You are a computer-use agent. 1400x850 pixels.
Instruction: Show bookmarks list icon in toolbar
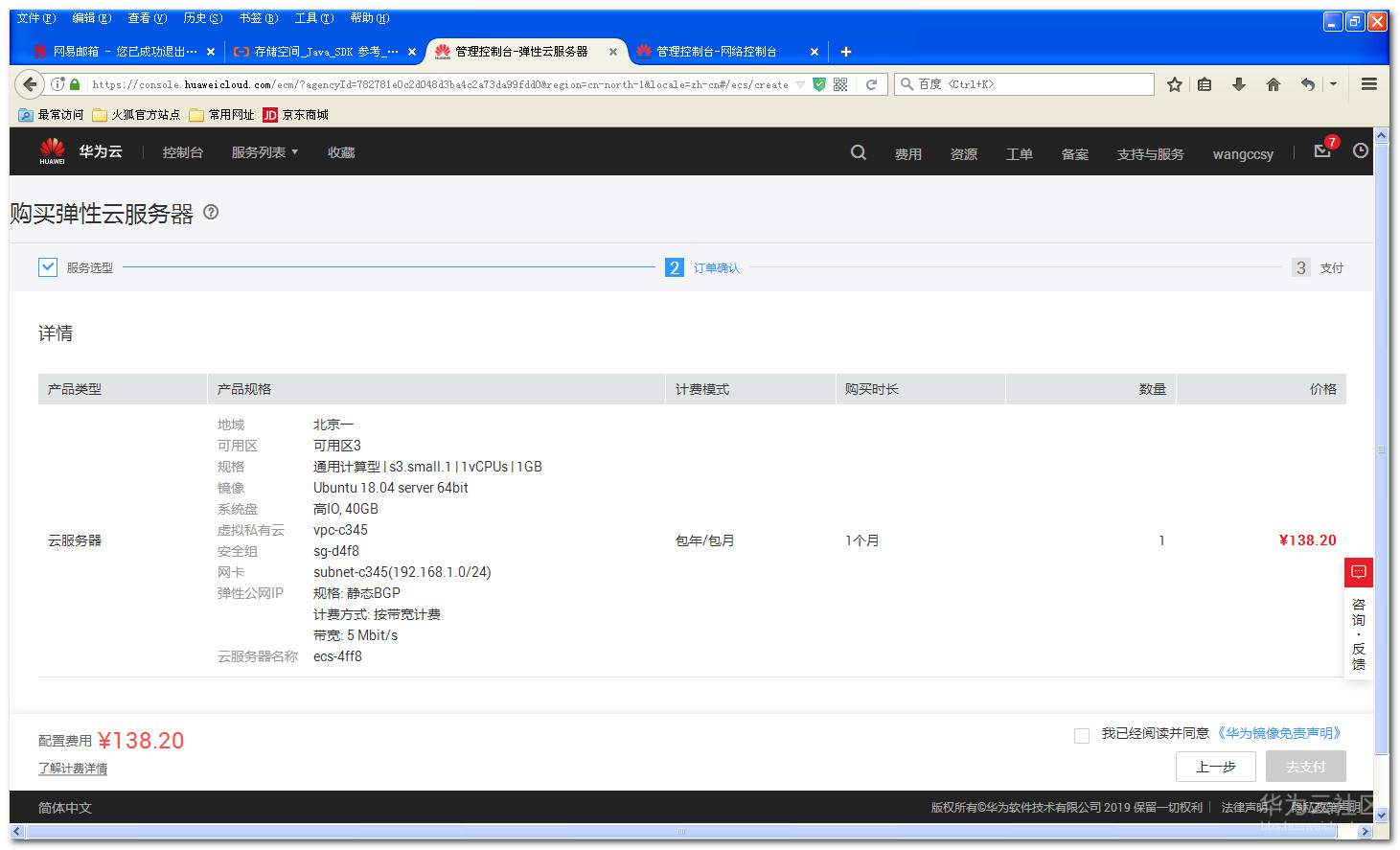1205,84
